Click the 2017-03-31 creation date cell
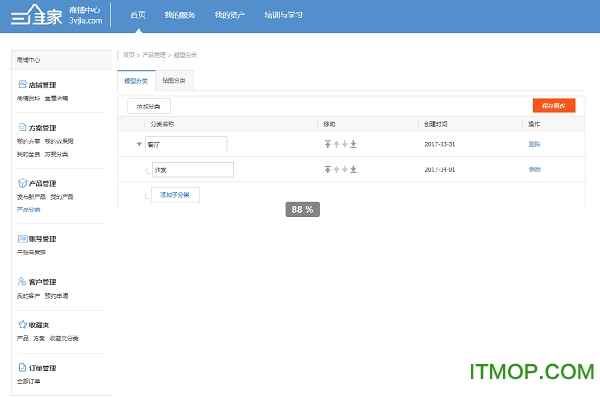 [x=440, y=144]
